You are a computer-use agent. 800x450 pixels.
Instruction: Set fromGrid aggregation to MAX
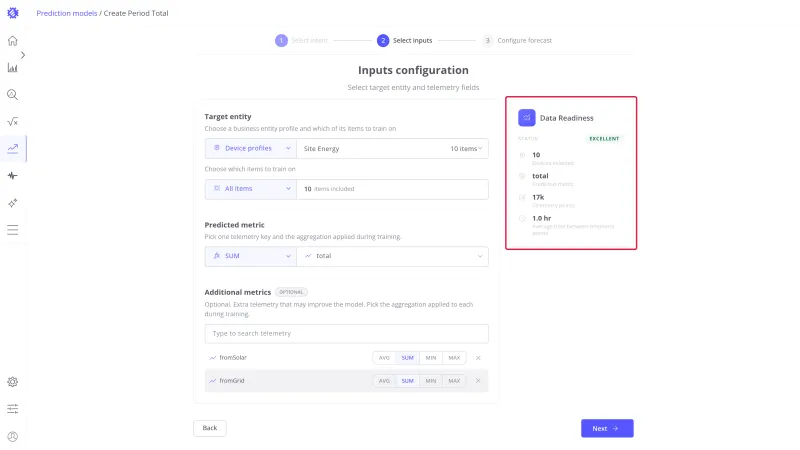(x=454, y=381)
